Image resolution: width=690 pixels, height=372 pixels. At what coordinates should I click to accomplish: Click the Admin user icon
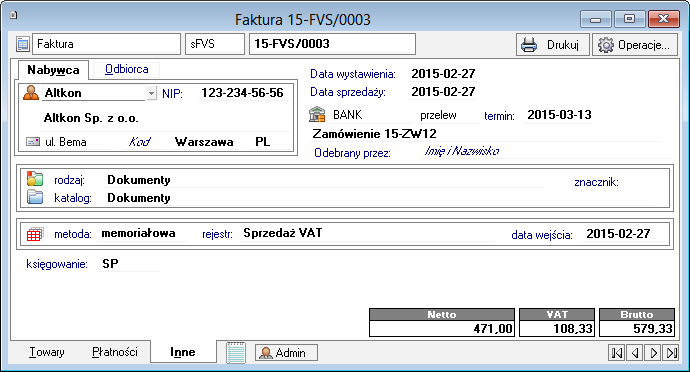point(265,353)
